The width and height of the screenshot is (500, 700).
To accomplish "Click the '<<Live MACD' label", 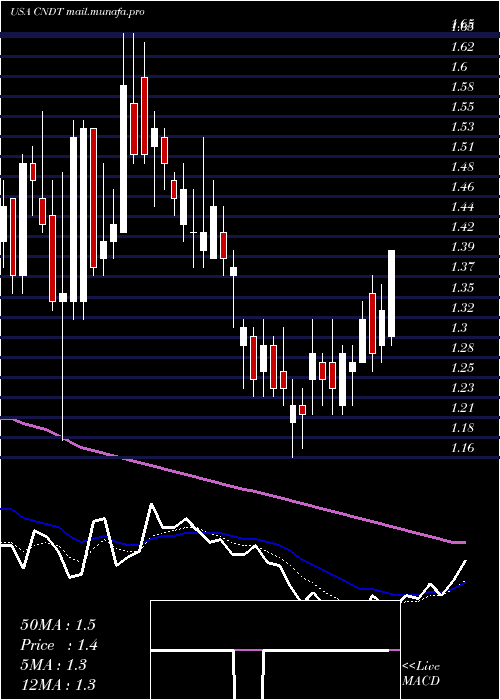I will point(421,674).
